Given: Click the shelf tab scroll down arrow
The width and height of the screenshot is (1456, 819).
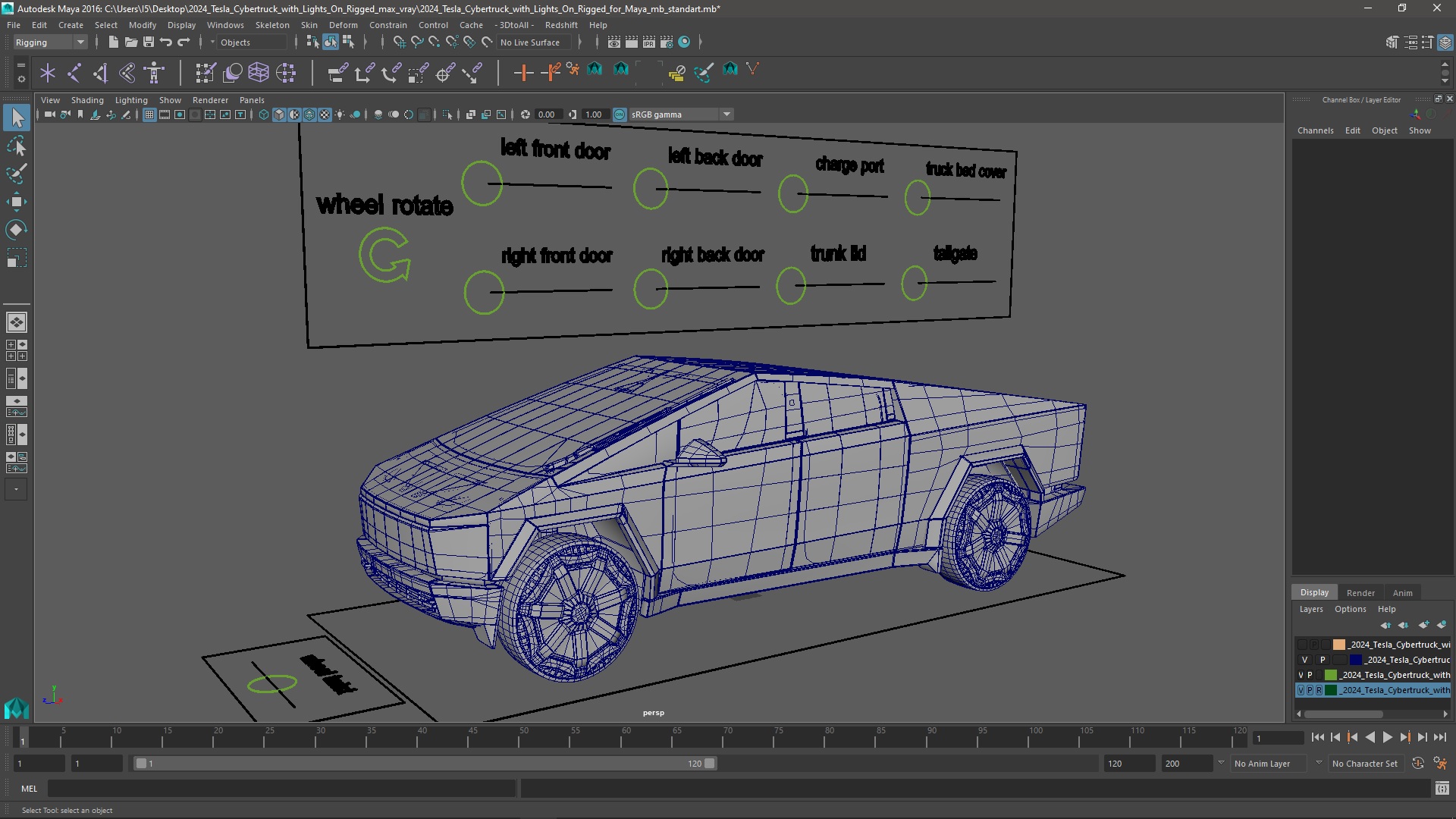Looking at the screenshot, I should pos(1445,80).
